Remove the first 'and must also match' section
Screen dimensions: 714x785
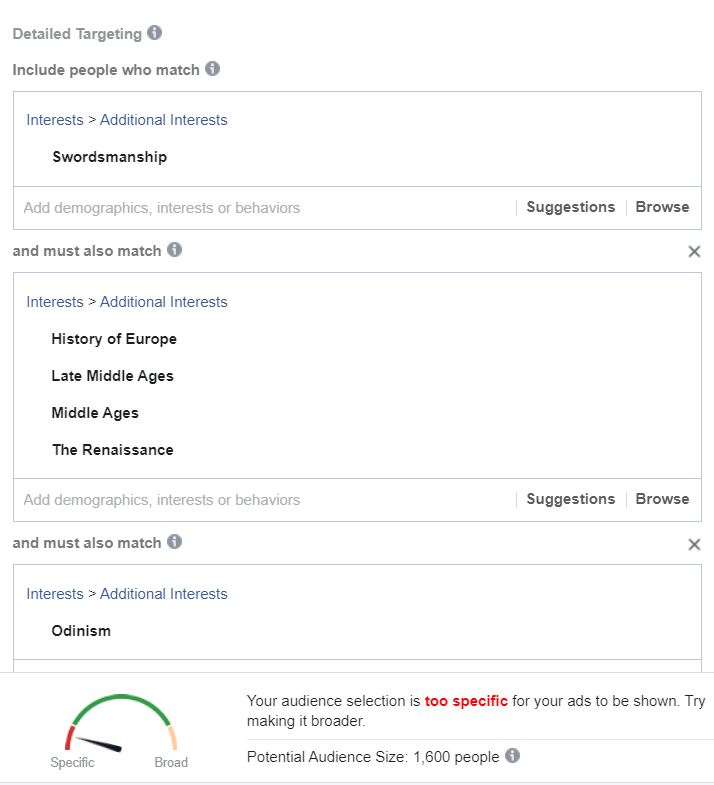point(694,251)
